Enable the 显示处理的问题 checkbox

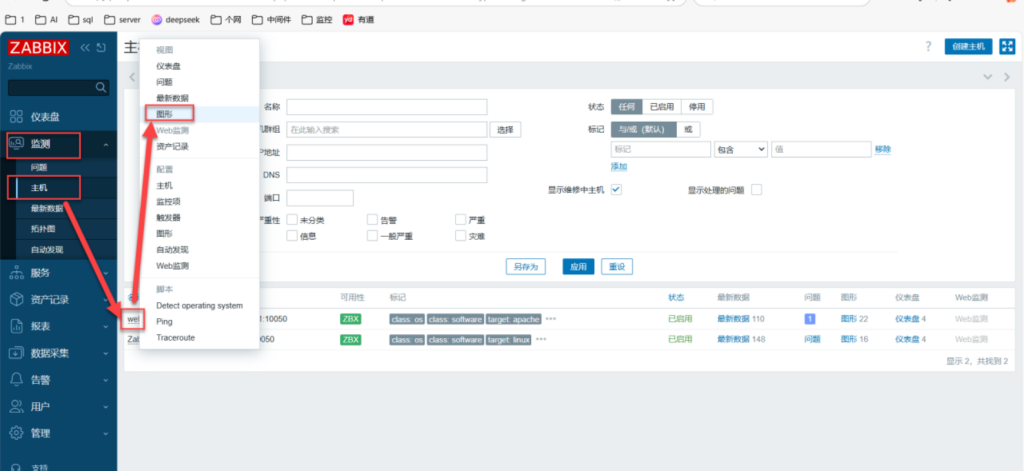[x=756, y=190]
